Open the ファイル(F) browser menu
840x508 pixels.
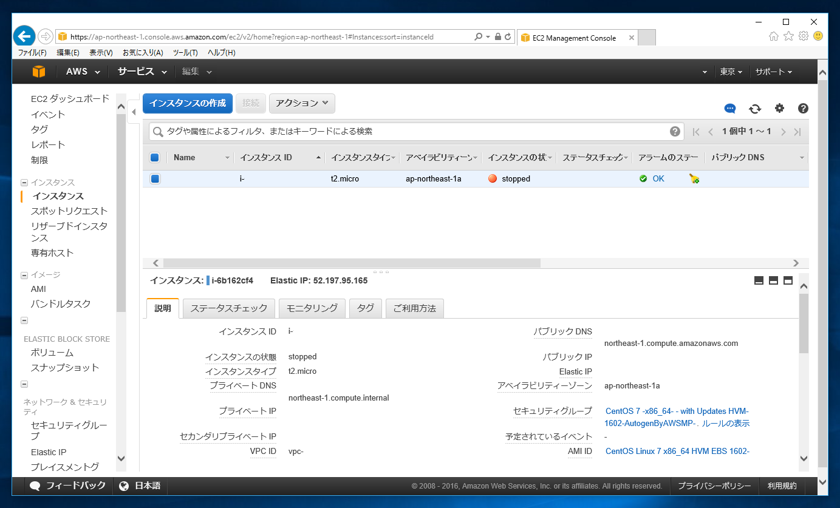(x=32, y=53)
